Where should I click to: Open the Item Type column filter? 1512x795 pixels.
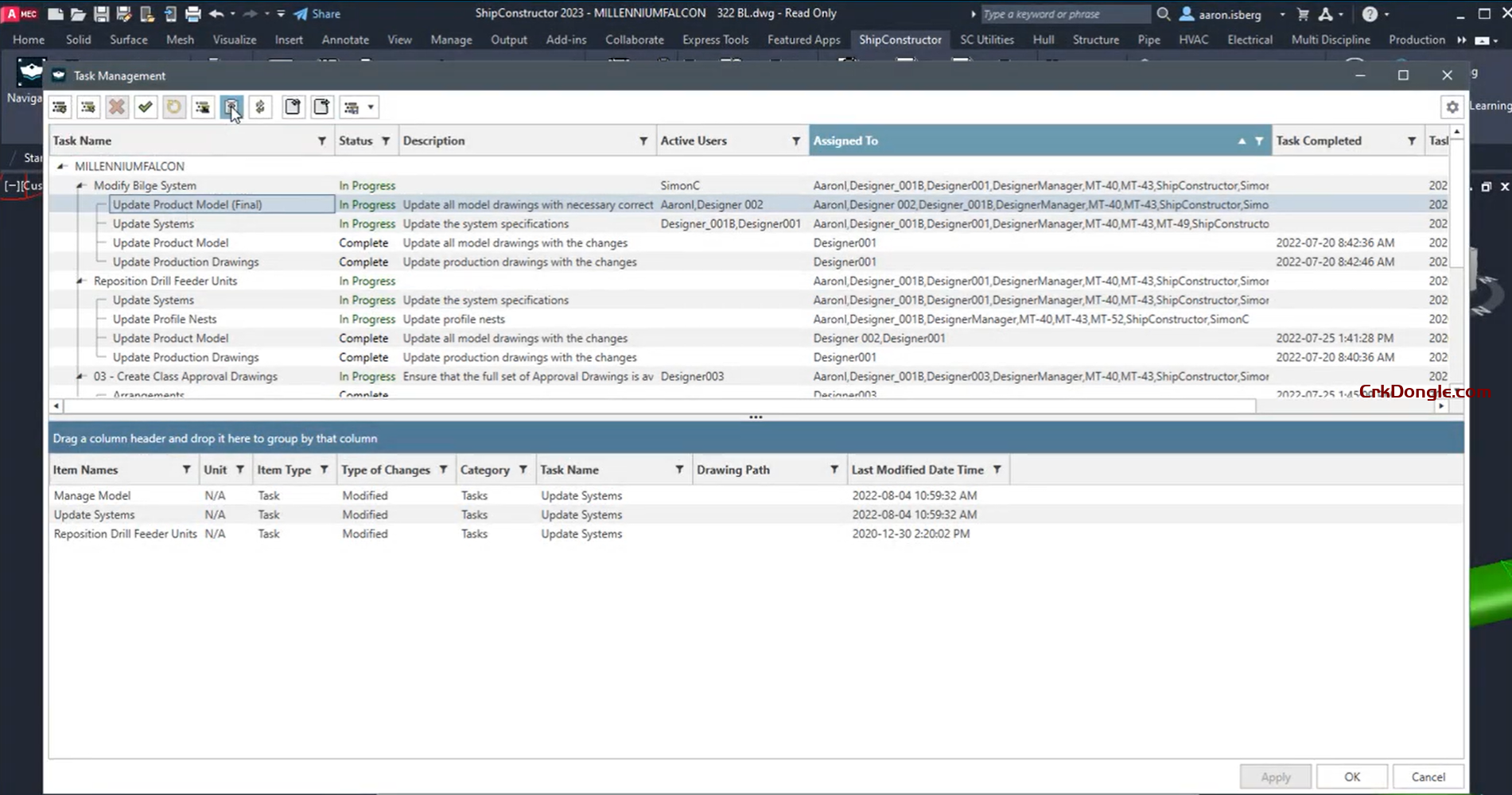pyautogui.click(x=325, y=470)
